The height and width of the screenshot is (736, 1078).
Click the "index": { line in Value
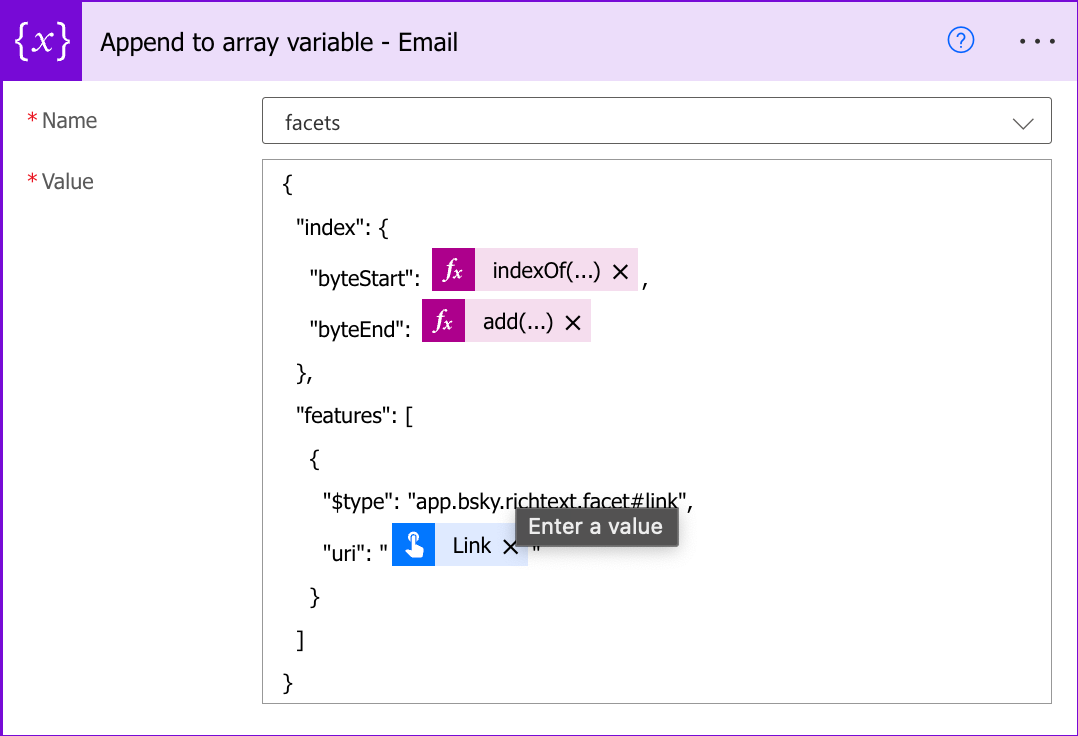(x=341, y=227)
